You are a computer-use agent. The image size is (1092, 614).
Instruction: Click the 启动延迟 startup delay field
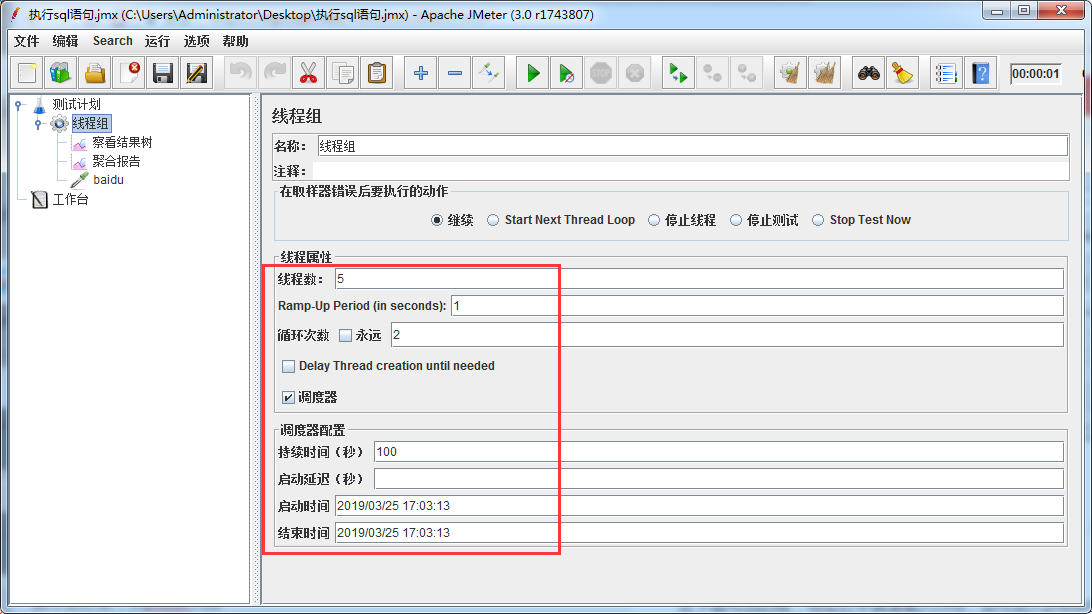coord(719,479)
